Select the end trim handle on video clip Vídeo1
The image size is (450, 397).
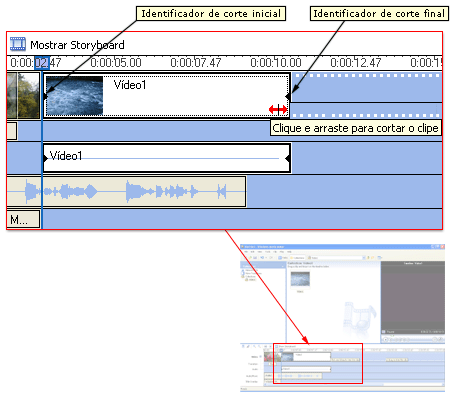click(287, 97)
